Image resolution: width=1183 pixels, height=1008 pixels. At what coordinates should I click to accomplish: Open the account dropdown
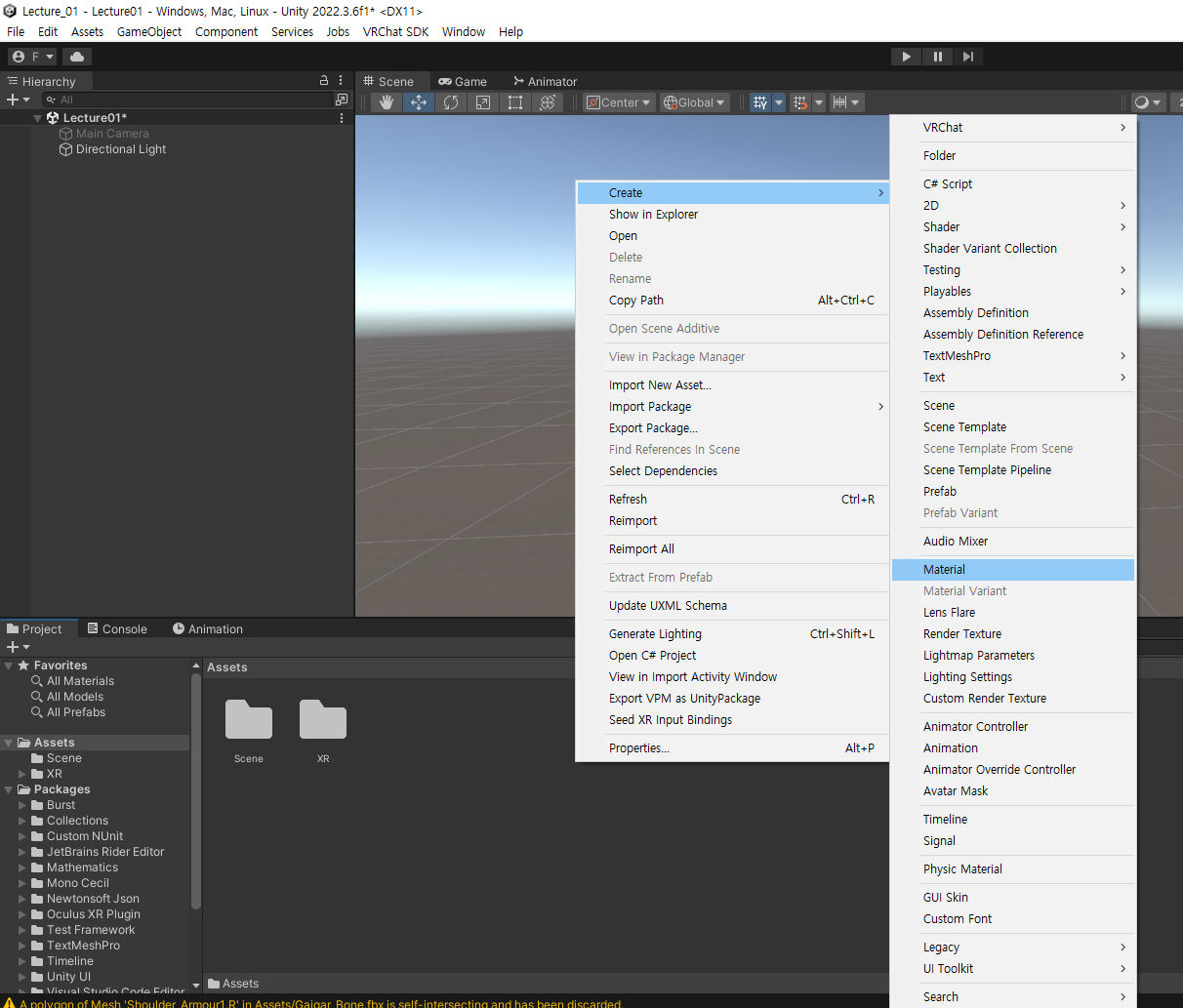(33, 57)
